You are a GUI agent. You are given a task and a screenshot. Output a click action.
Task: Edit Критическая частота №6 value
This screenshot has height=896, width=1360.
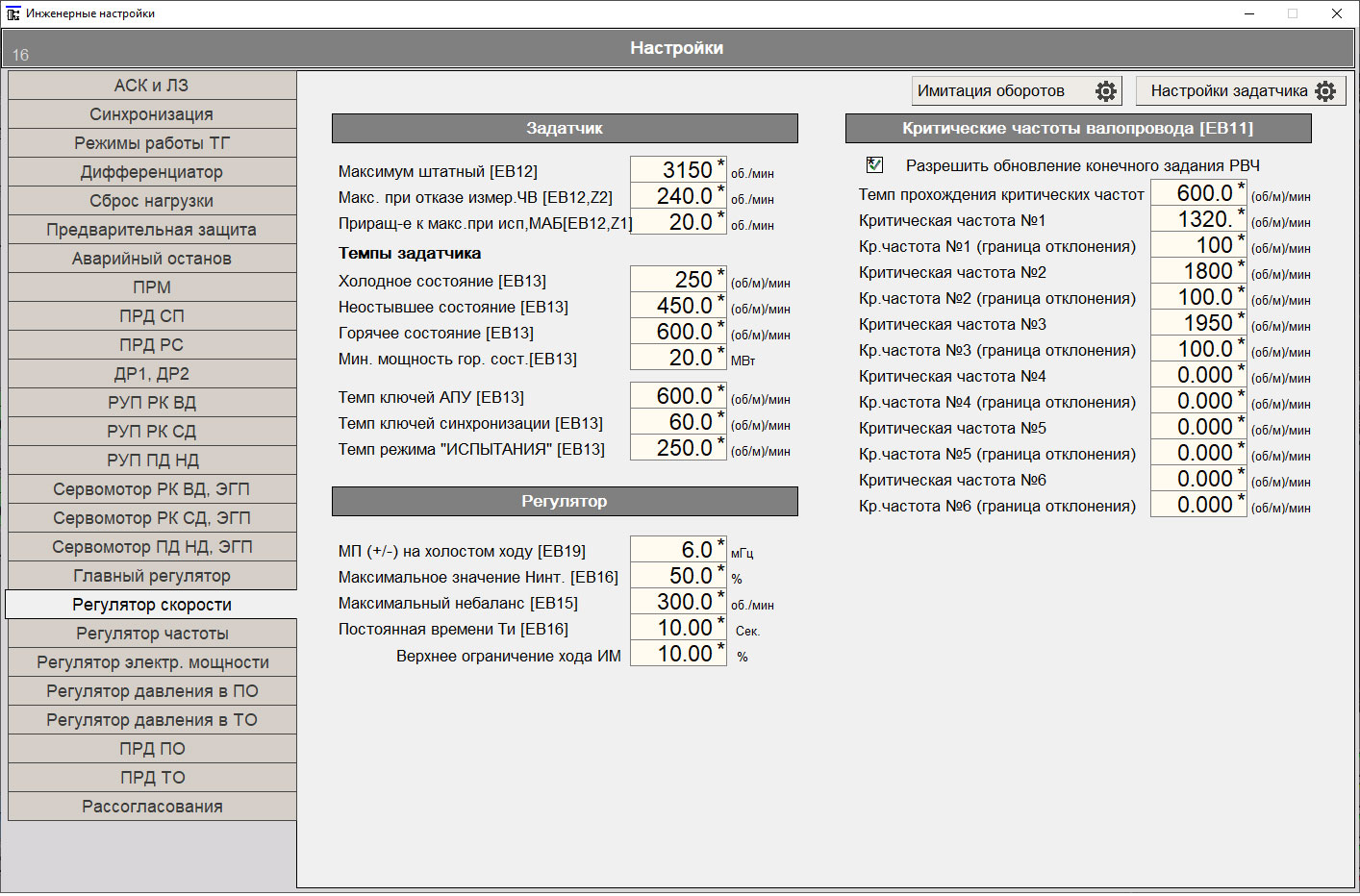coord(1198,479)
